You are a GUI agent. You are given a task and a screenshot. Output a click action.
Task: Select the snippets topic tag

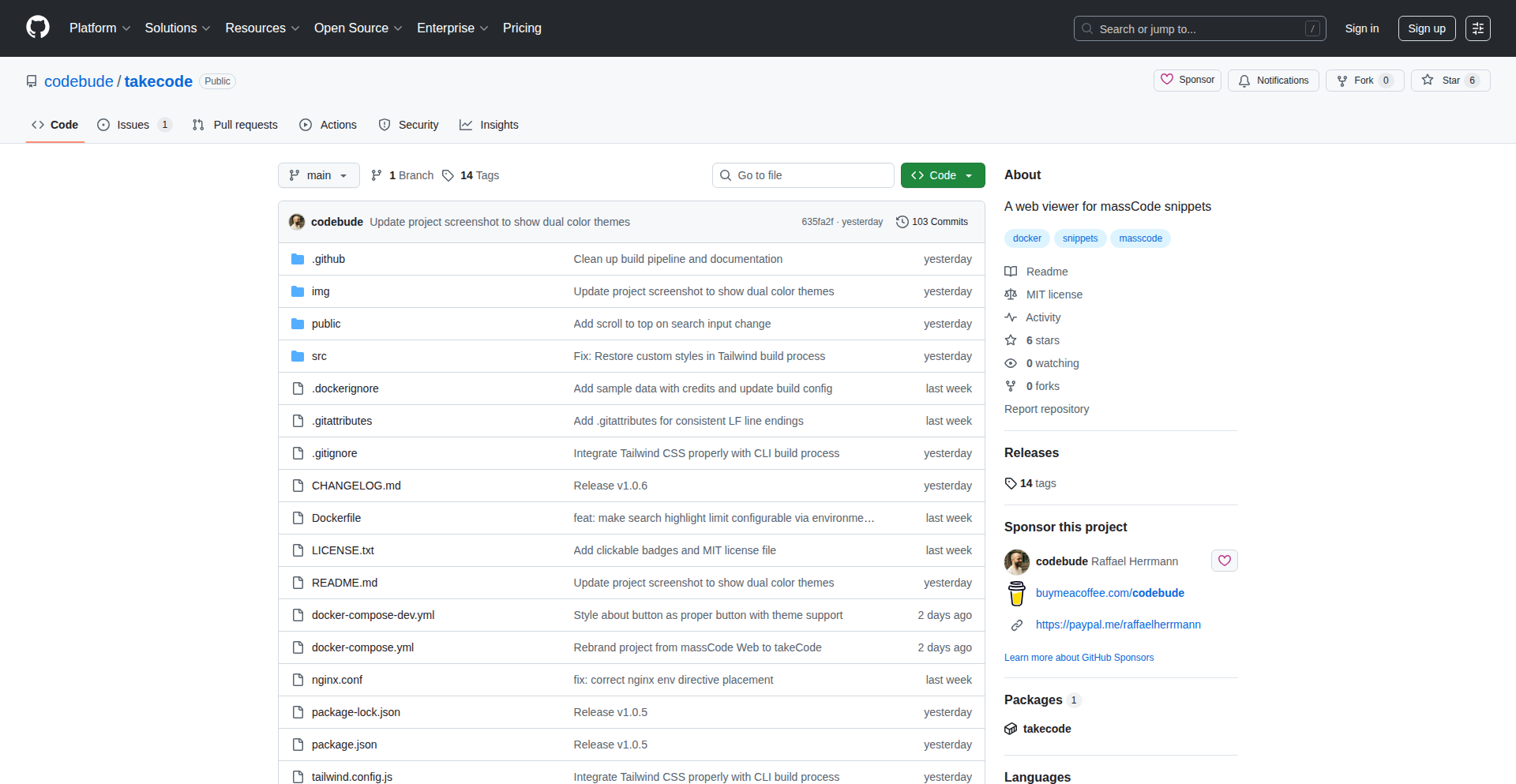coord(1080,238)
